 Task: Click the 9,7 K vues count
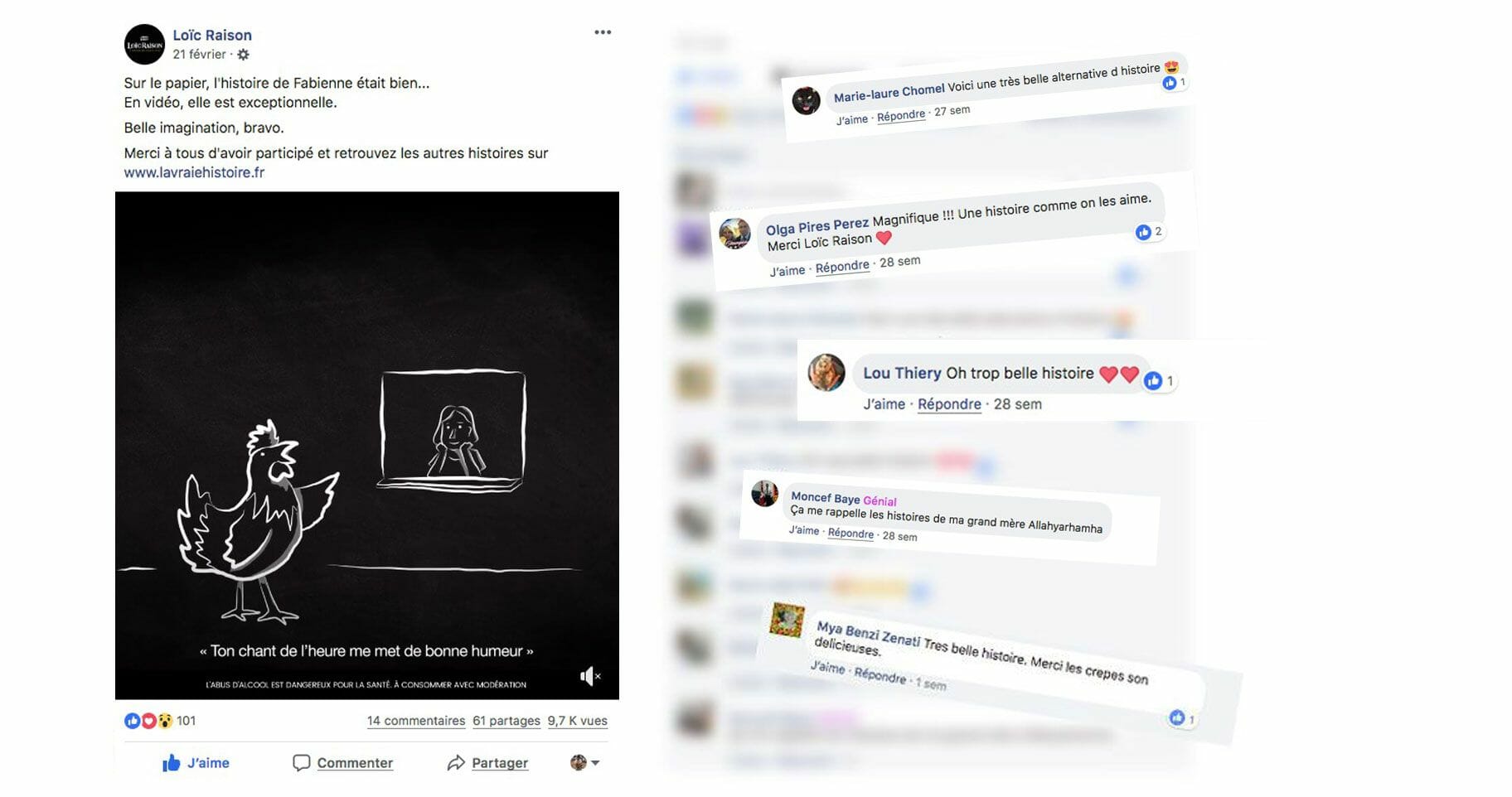point(577,721)
